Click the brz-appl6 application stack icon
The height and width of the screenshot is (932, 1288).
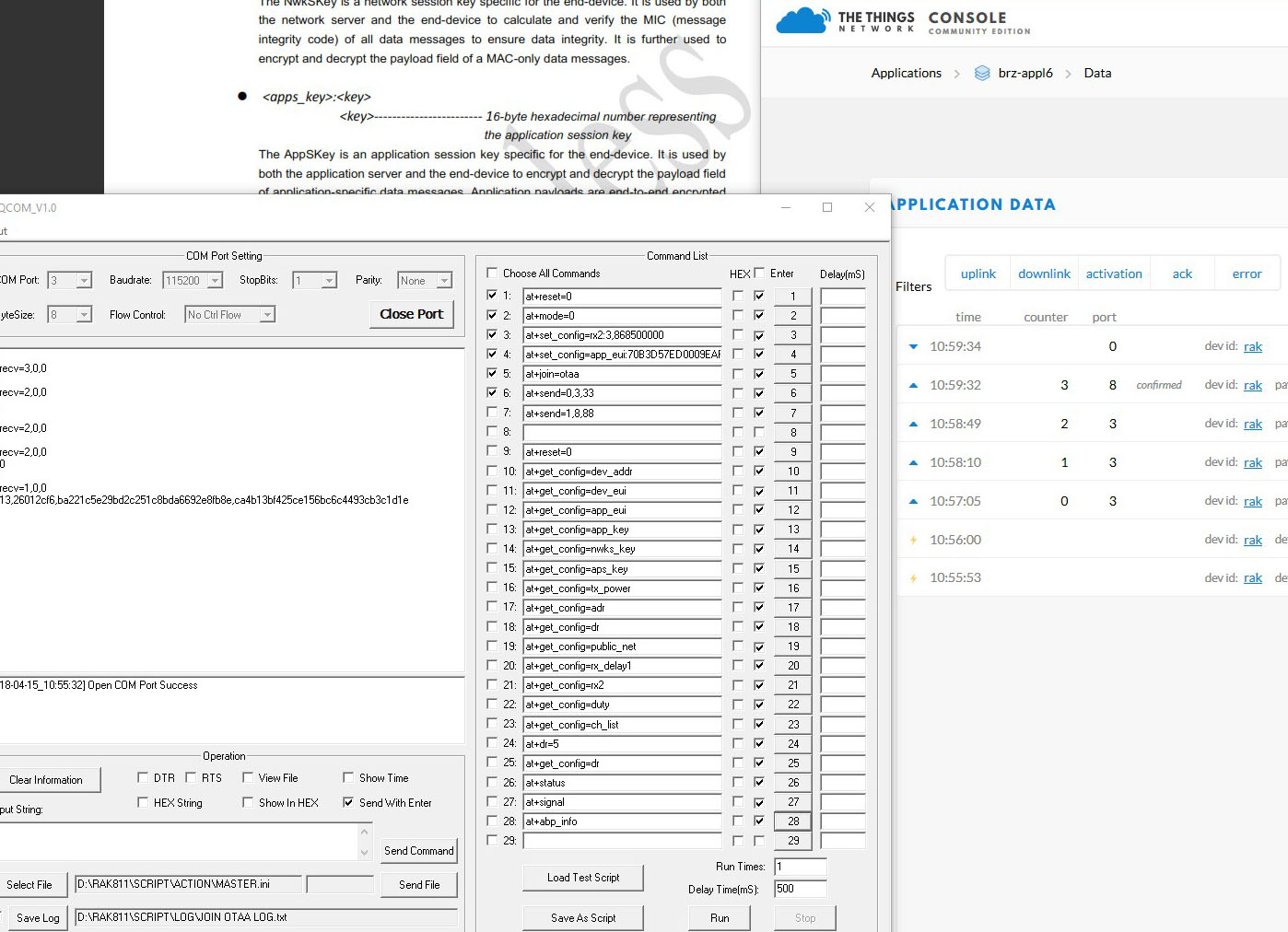click(x=982, y=73)
